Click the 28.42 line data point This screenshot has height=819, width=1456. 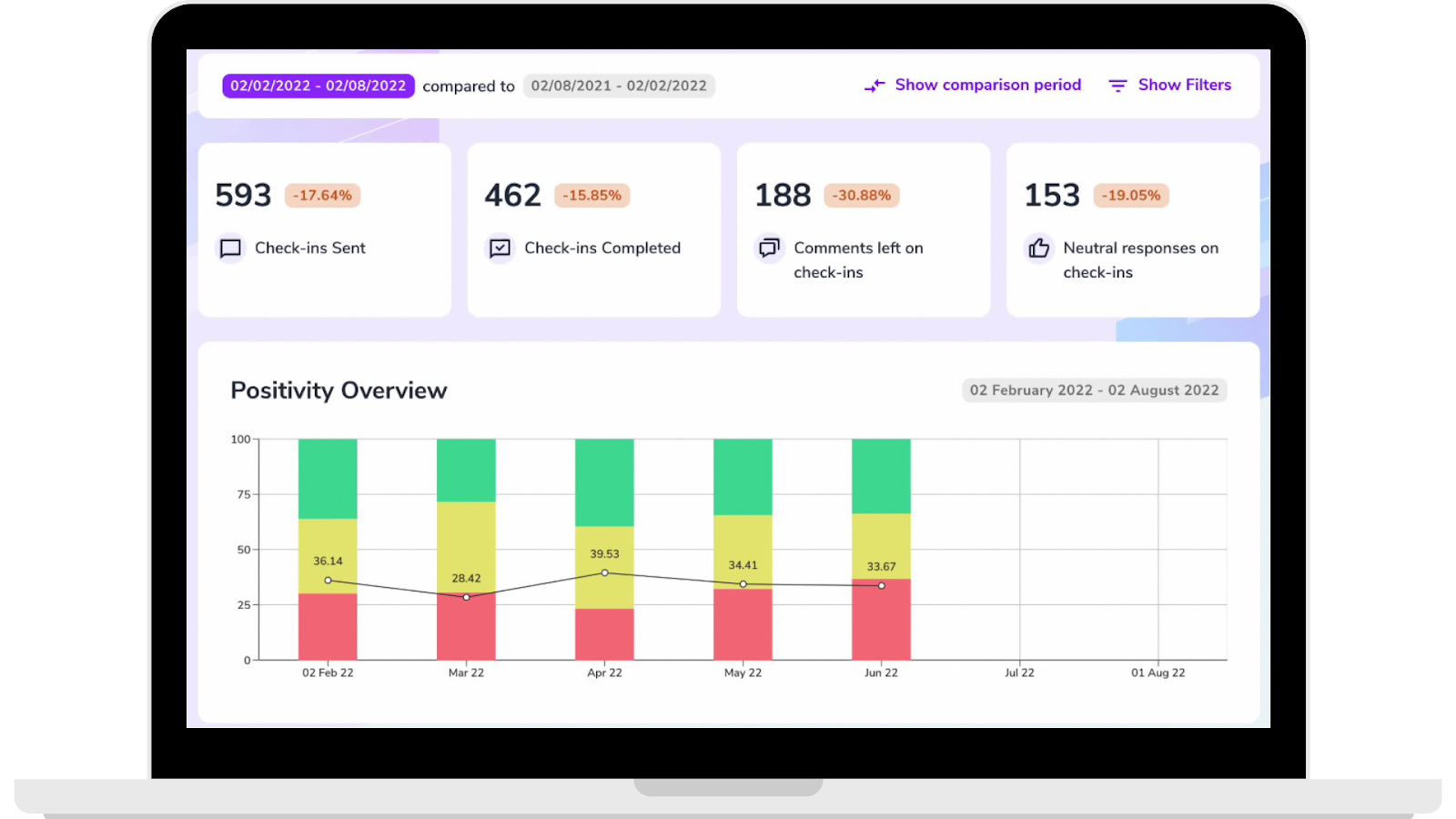466,597
